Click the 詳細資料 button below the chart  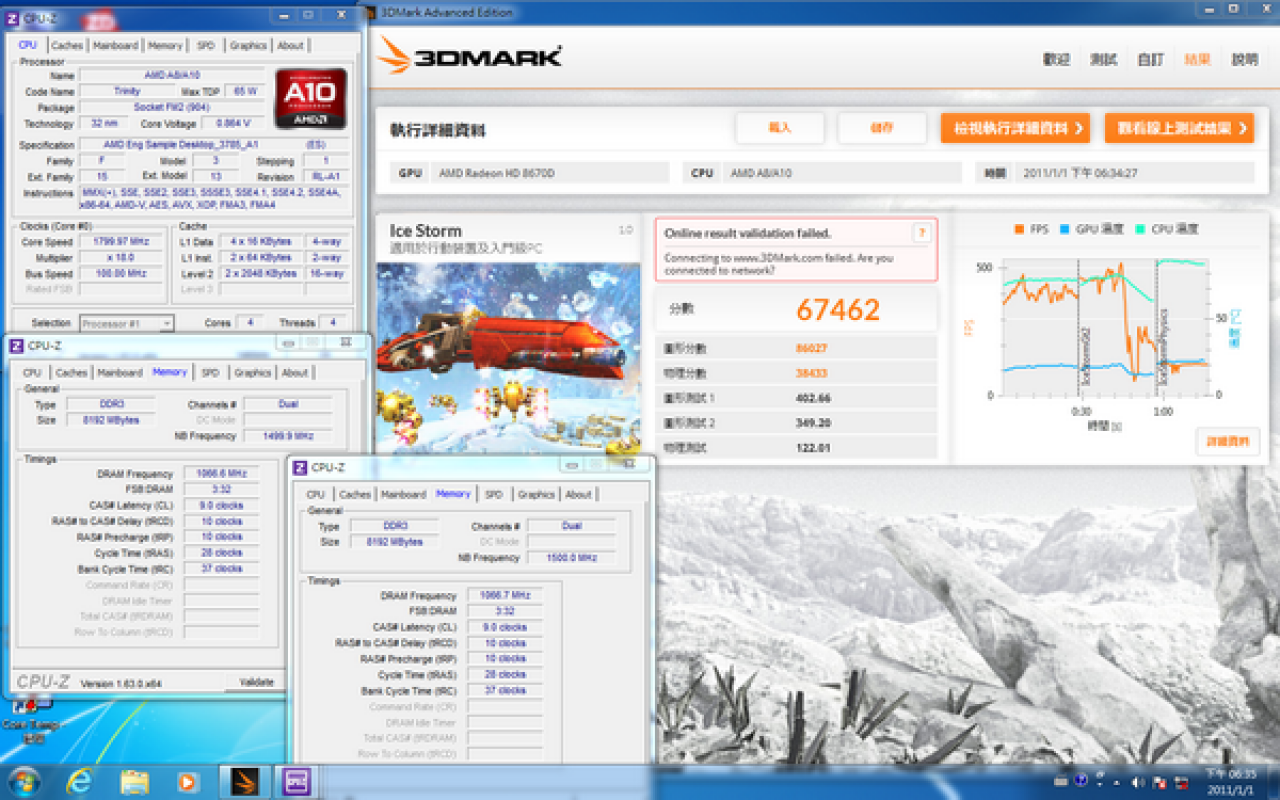pos(1227,441)
